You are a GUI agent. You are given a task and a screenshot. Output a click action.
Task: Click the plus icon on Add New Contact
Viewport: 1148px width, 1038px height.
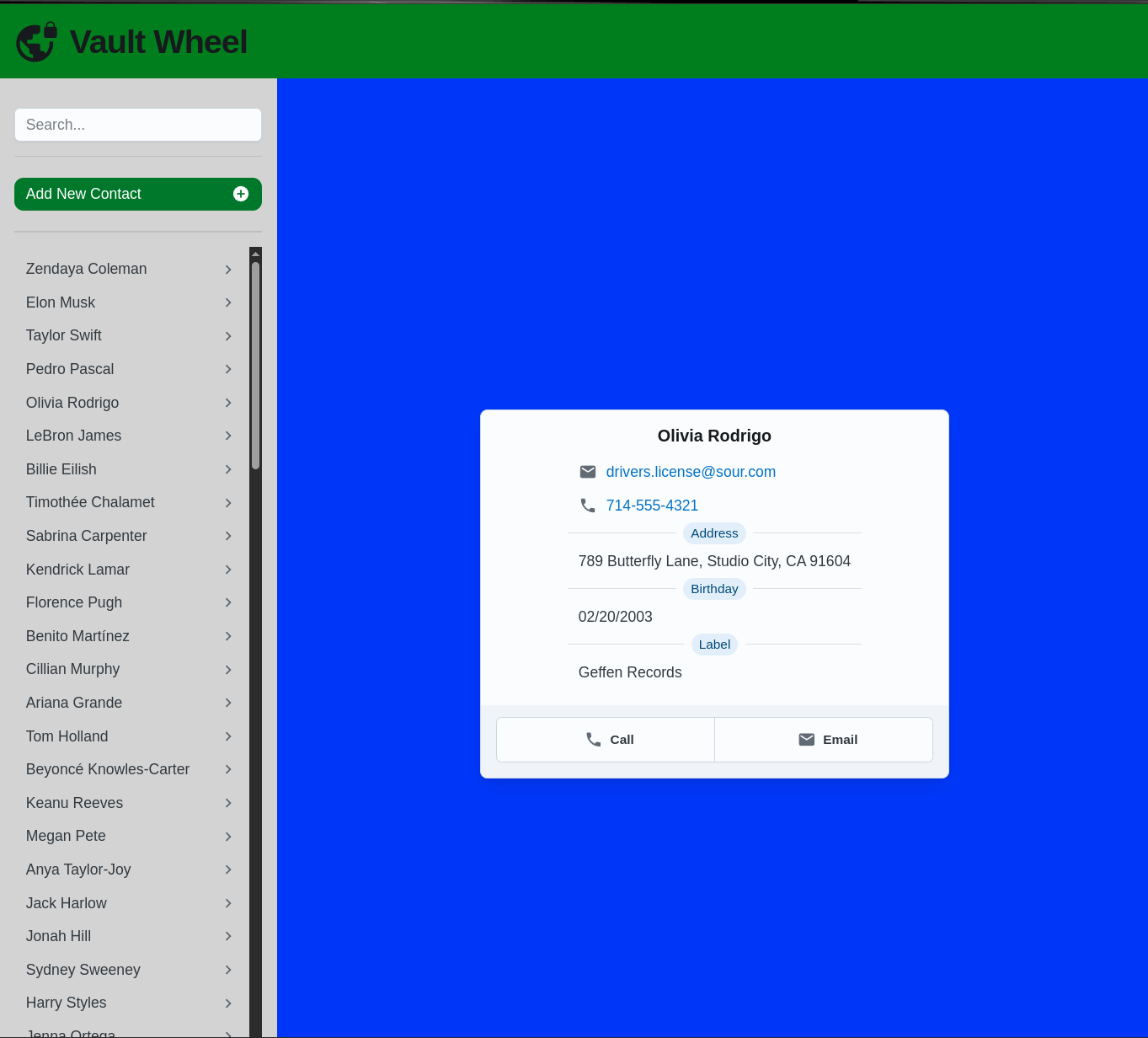[x=241, y=194]
